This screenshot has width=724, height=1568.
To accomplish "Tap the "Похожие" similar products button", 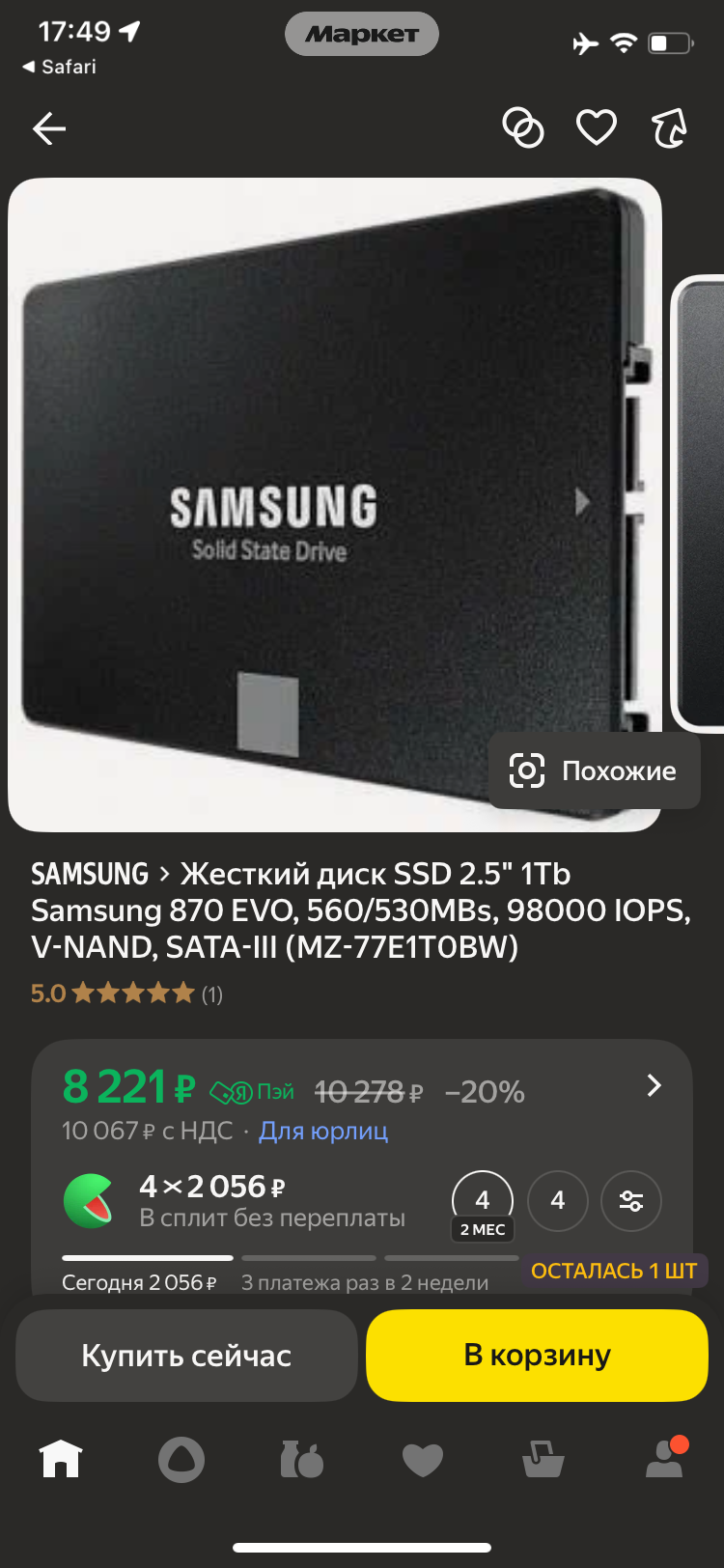I will point(594,770).
